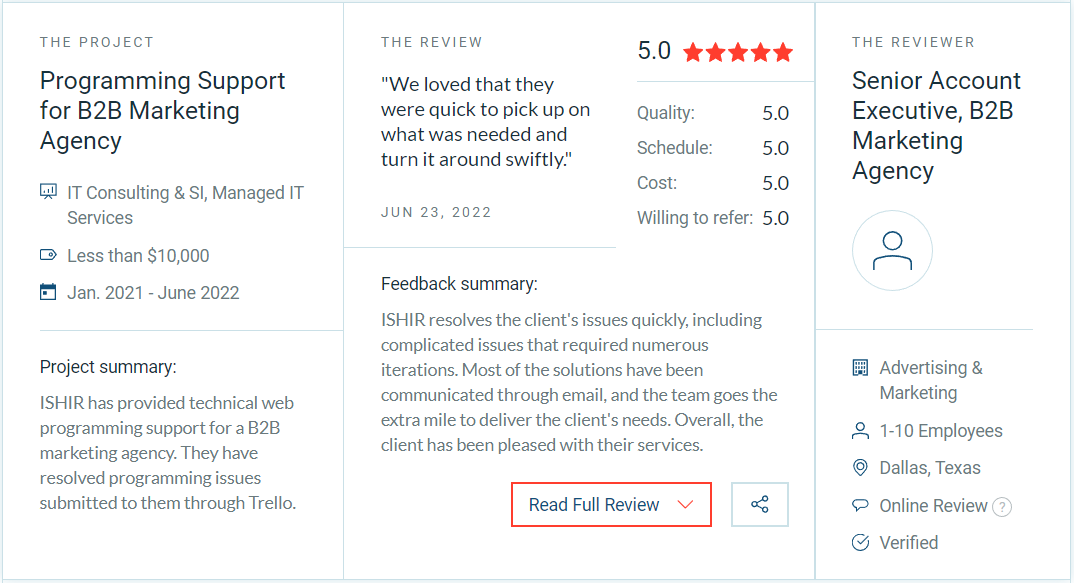Screen dimensions: 1074x583
Task: Click the project dates calendar icon
Action: pos(48,292)
